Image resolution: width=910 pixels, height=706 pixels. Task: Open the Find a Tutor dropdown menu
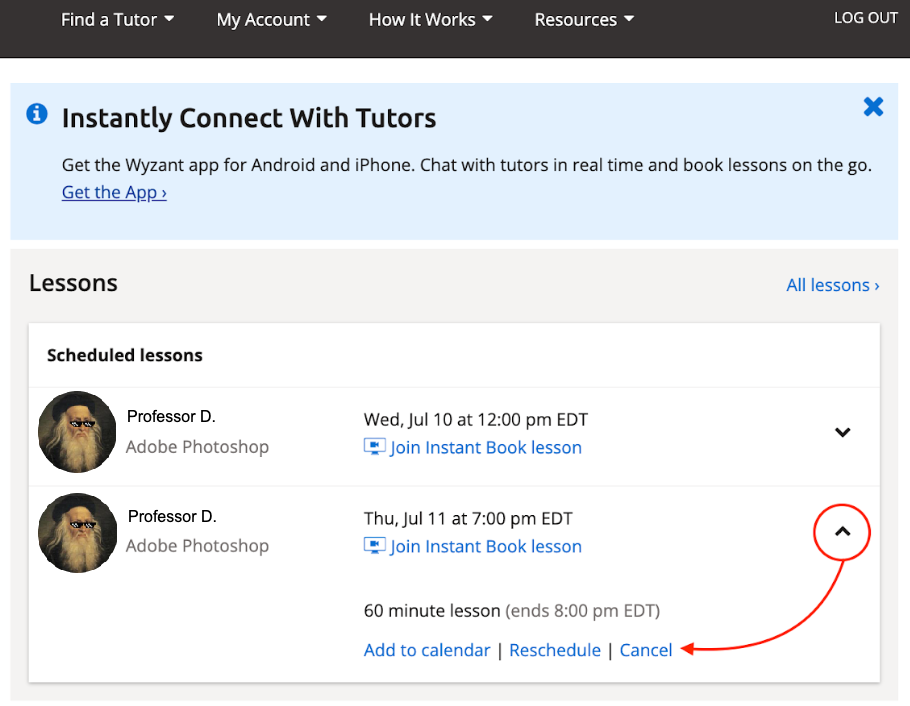(x=117, y=20)
